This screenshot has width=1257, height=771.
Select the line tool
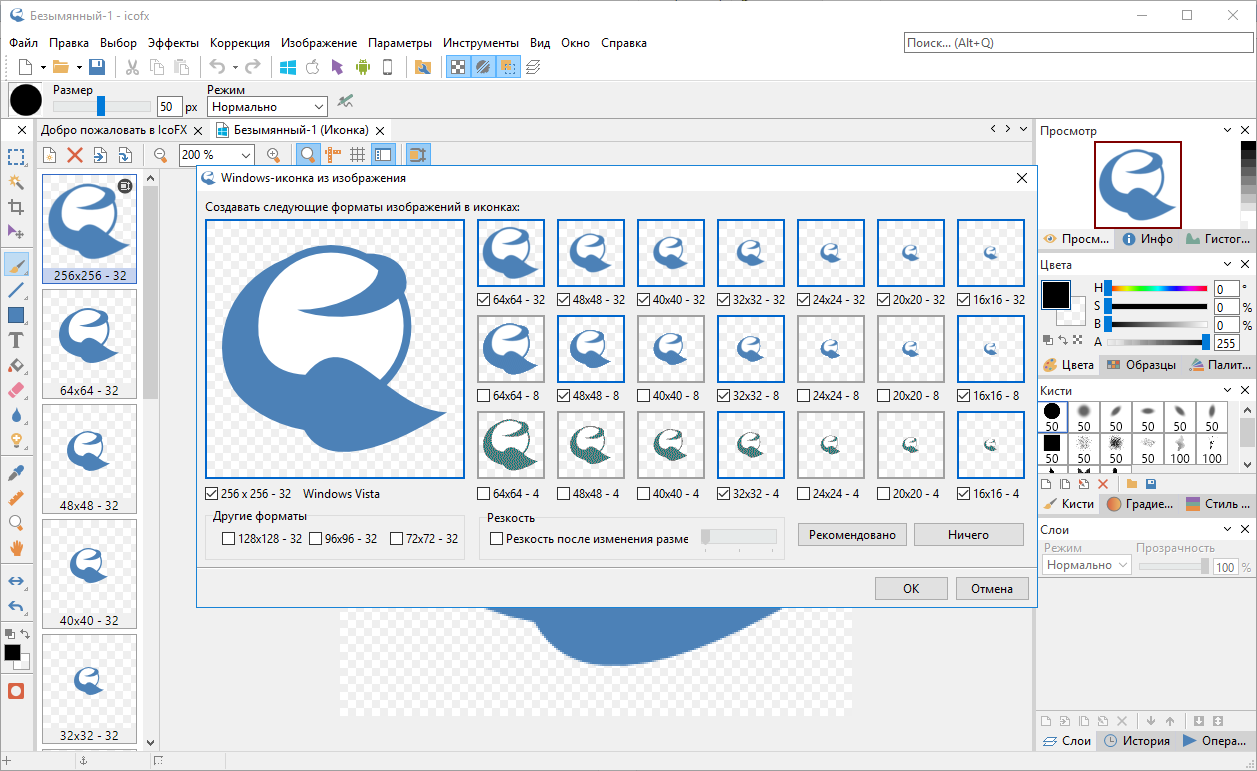[16, 291]
